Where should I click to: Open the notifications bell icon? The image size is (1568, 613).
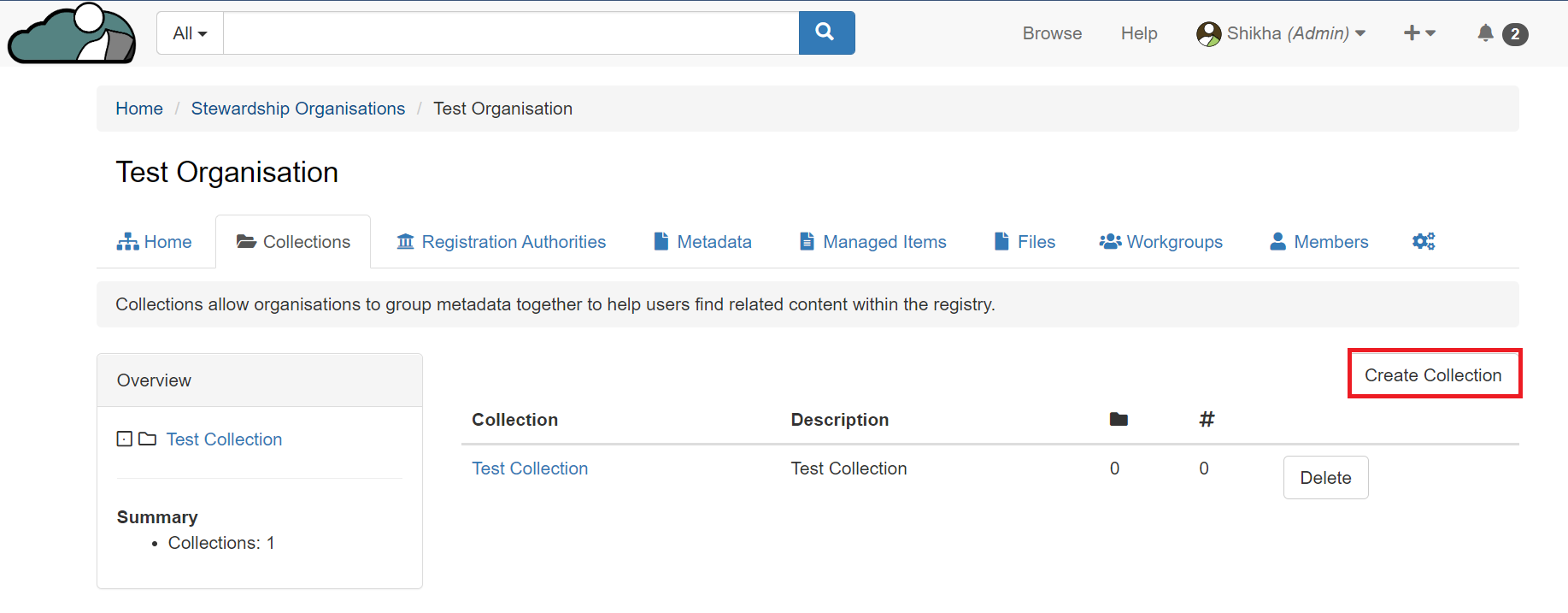coord(1485,33)
